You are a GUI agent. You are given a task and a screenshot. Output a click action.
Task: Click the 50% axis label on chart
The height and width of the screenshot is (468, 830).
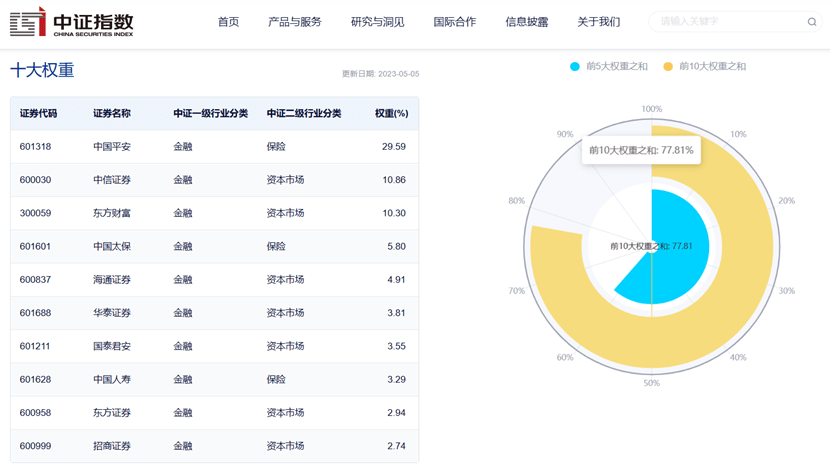(652, 383)
